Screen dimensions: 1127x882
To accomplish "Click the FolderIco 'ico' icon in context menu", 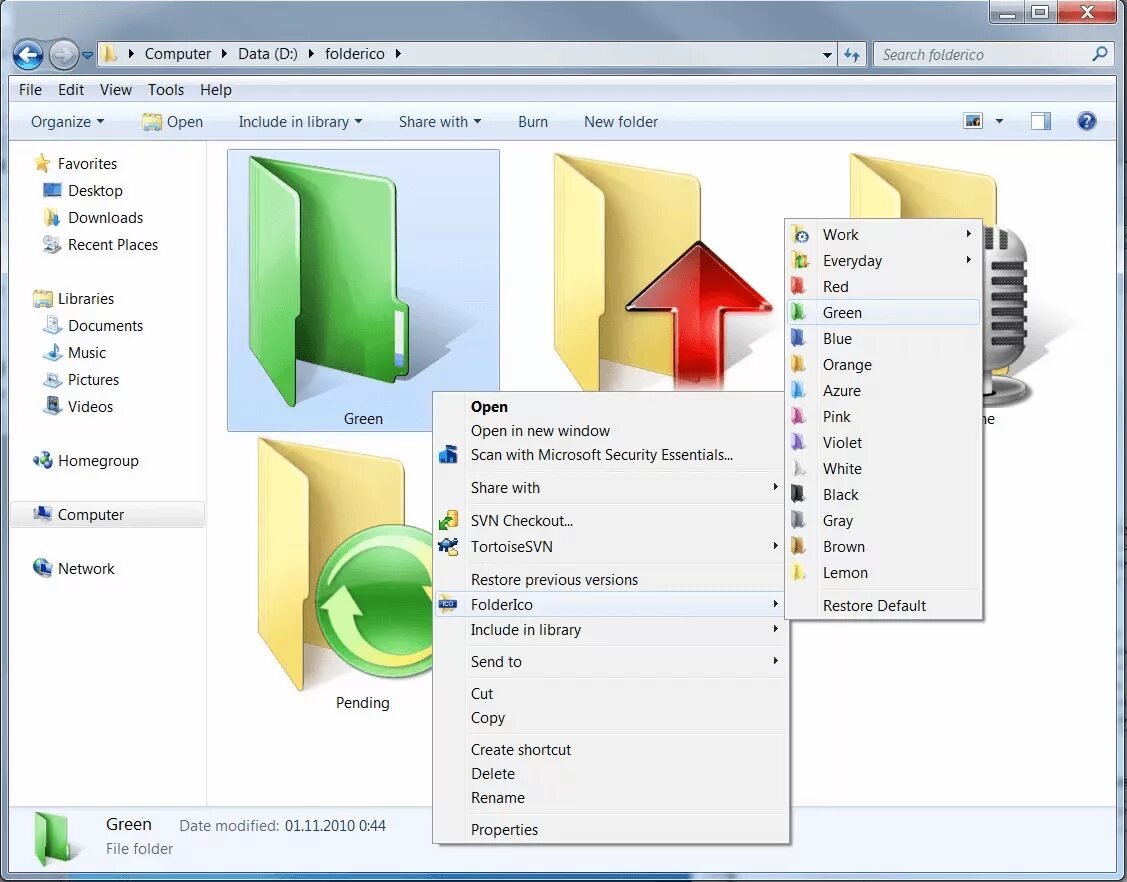I will [x=451, y=604].
